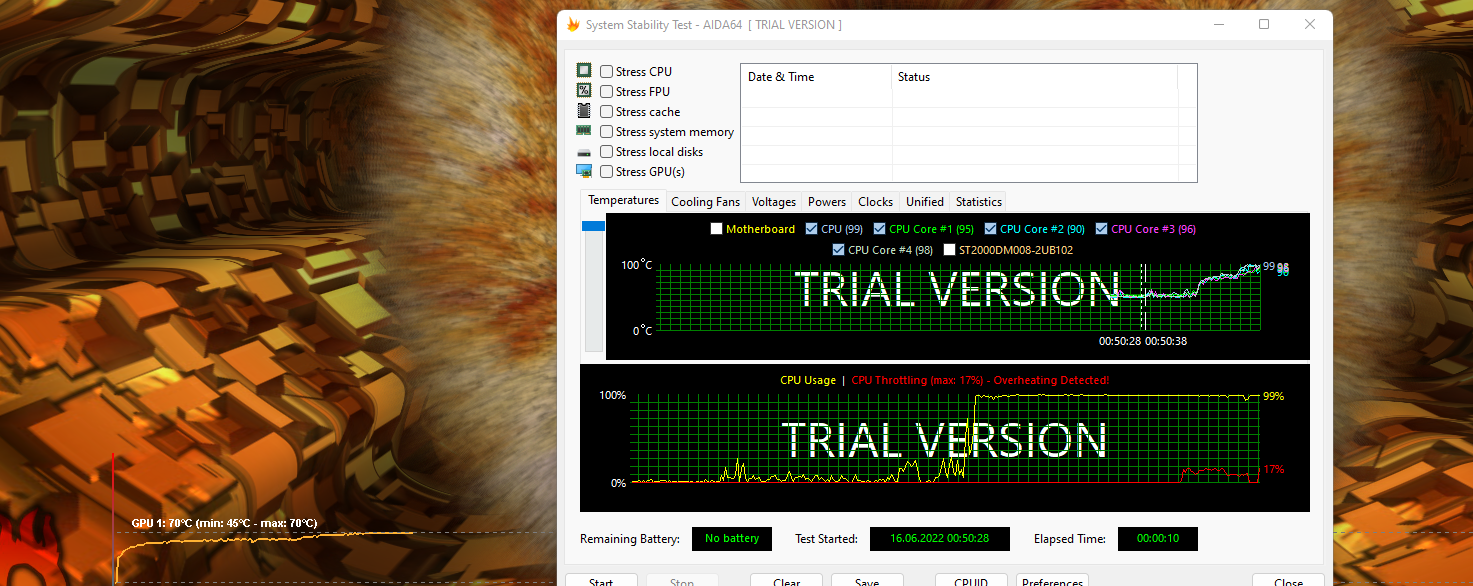The width and height of the screenshot is (1473, 586).
Task: Check Stress system memory option
Action: [x=607, y=132]
